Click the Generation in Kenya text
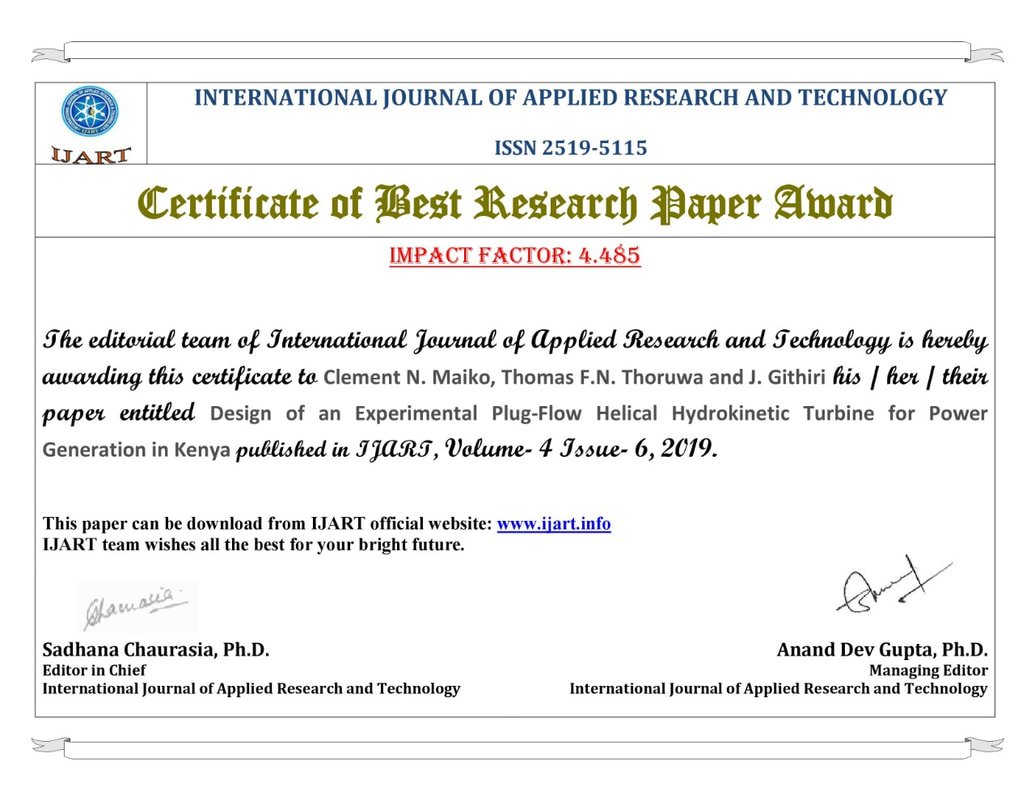The image size is (1035, 800). point(137,450)
